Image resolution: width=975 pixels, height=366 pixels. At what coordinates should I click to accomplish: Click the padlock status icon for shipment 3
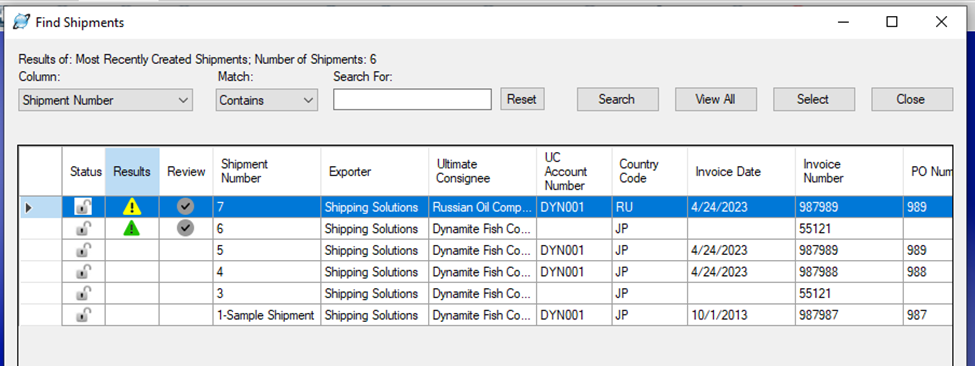pyautogui.click(x=83, y=293)
